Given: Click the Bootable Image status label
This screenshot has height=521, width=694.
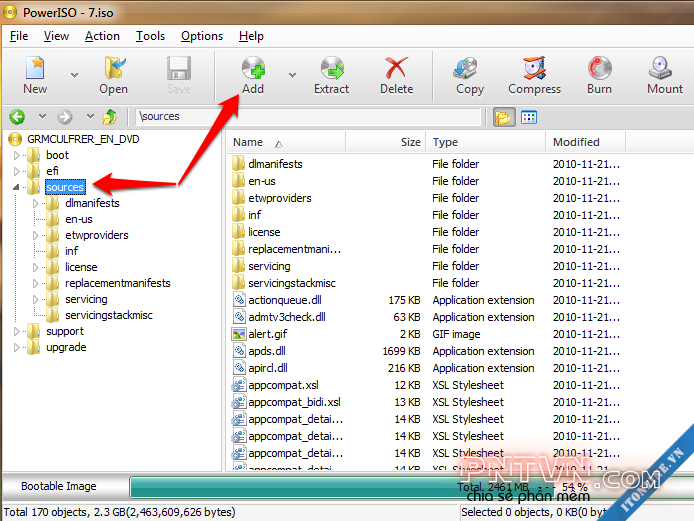Looking at the screenshot, I should point(59,486).
